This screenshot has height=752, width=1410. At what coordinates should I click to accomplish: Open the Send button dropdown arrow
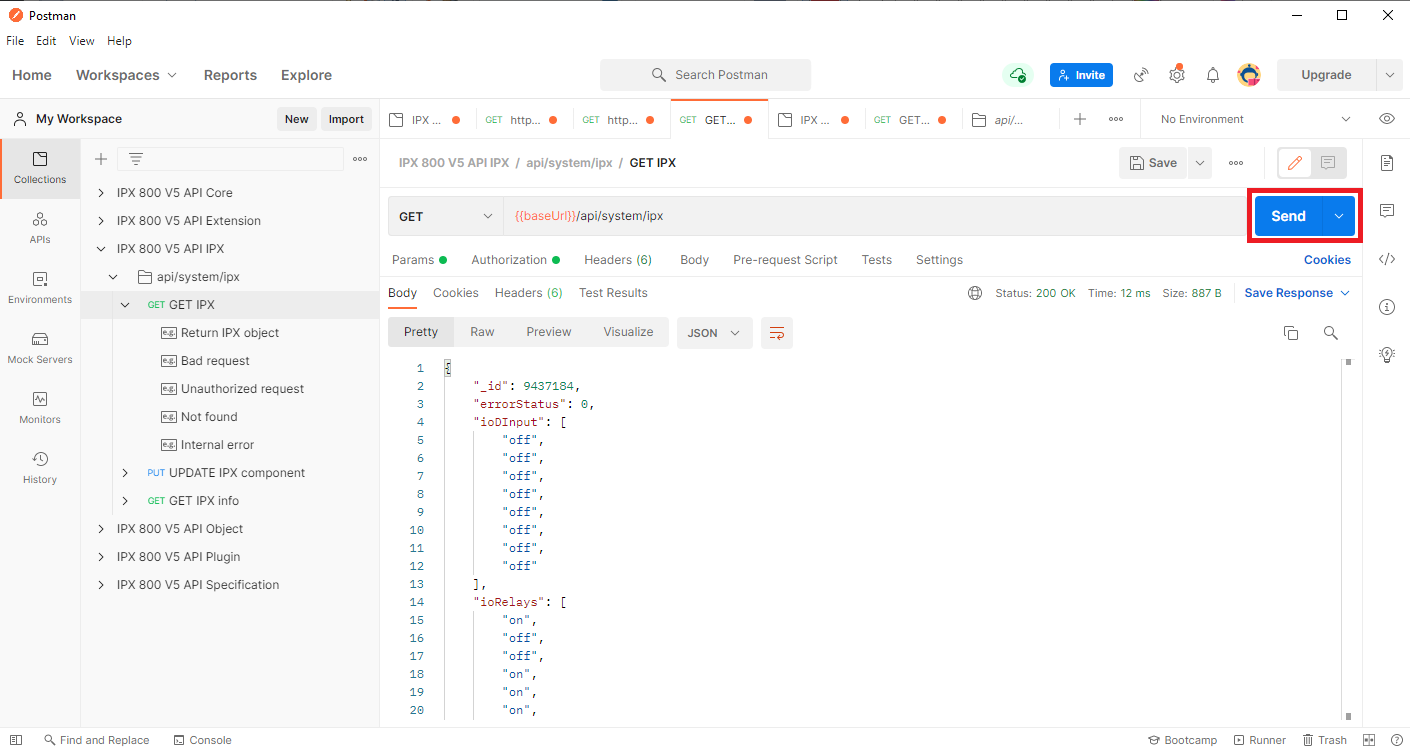click(1338, 216)
